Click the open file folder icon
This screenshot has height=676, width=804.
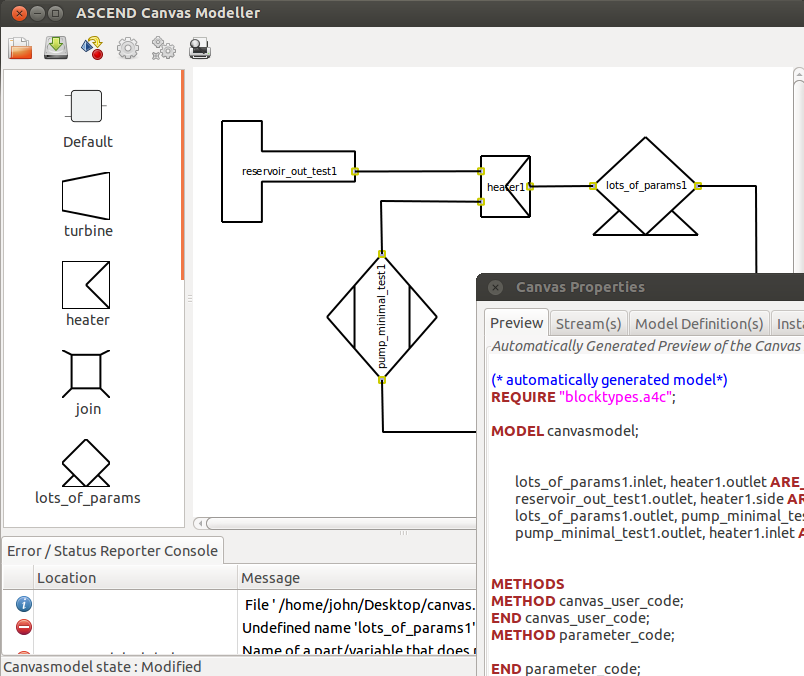[21, 47]
